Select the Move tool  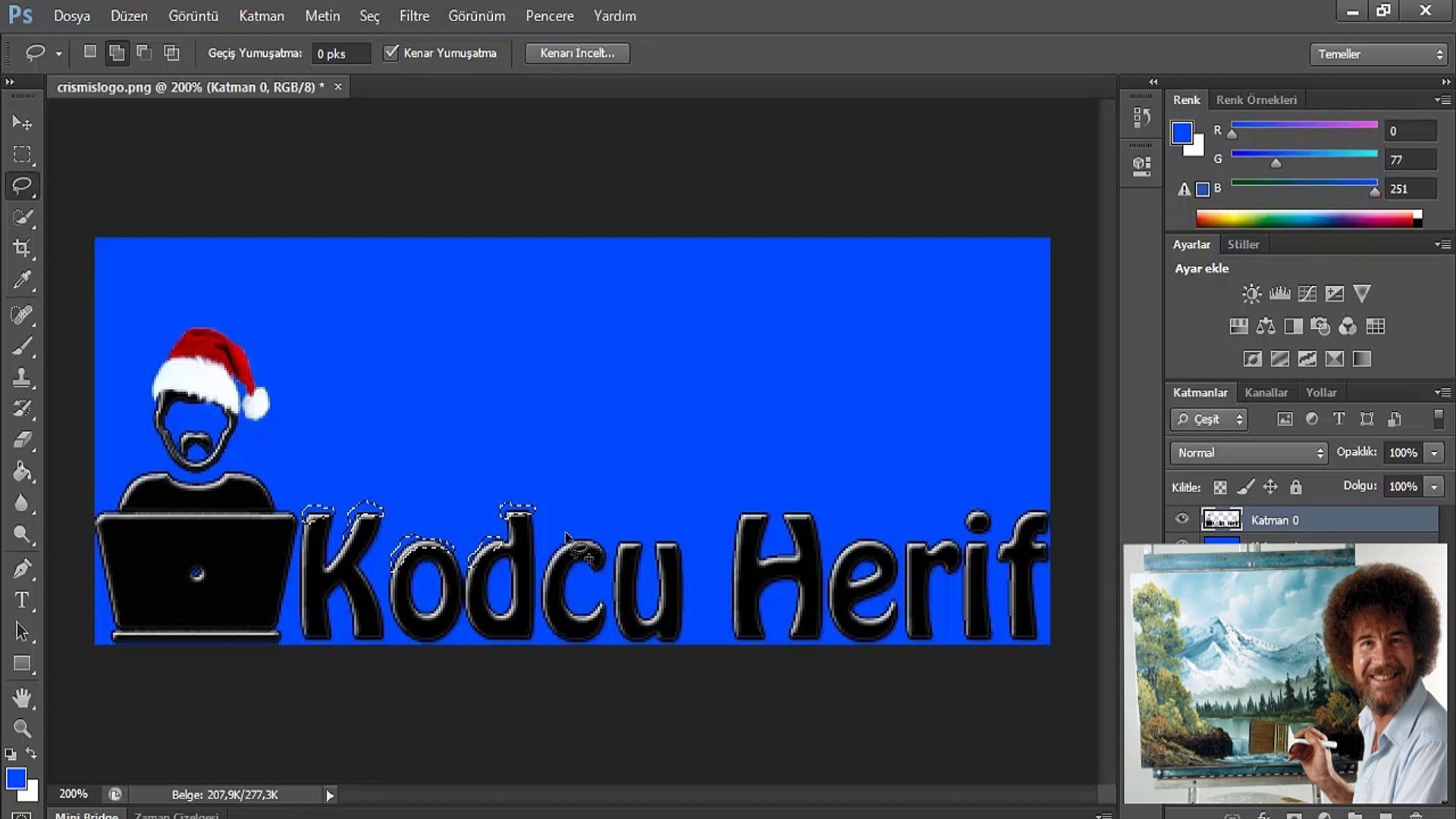[22, 122]
